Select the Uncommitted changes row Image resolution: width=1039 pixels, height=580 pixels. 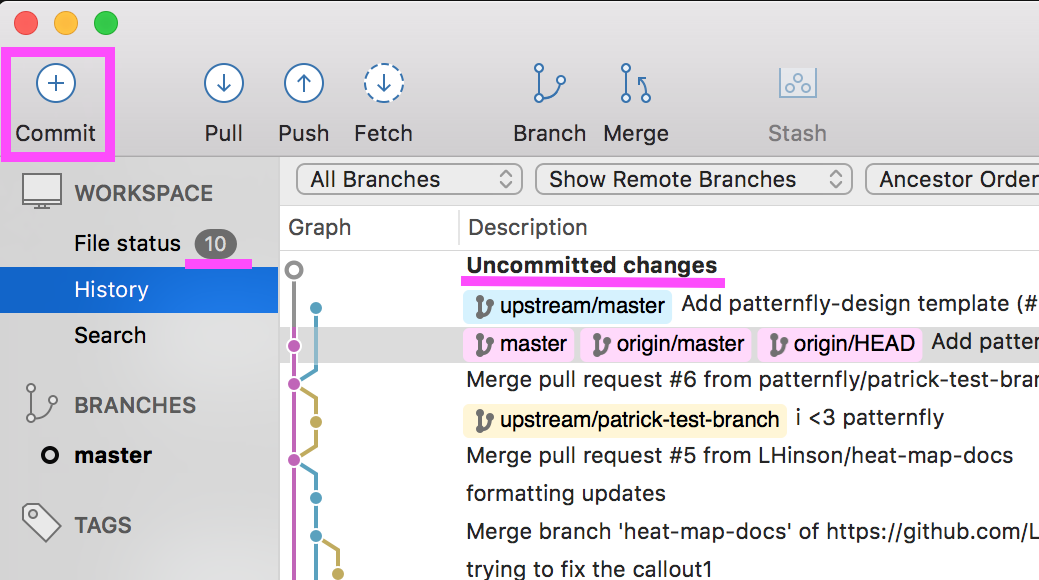point(591,266)
